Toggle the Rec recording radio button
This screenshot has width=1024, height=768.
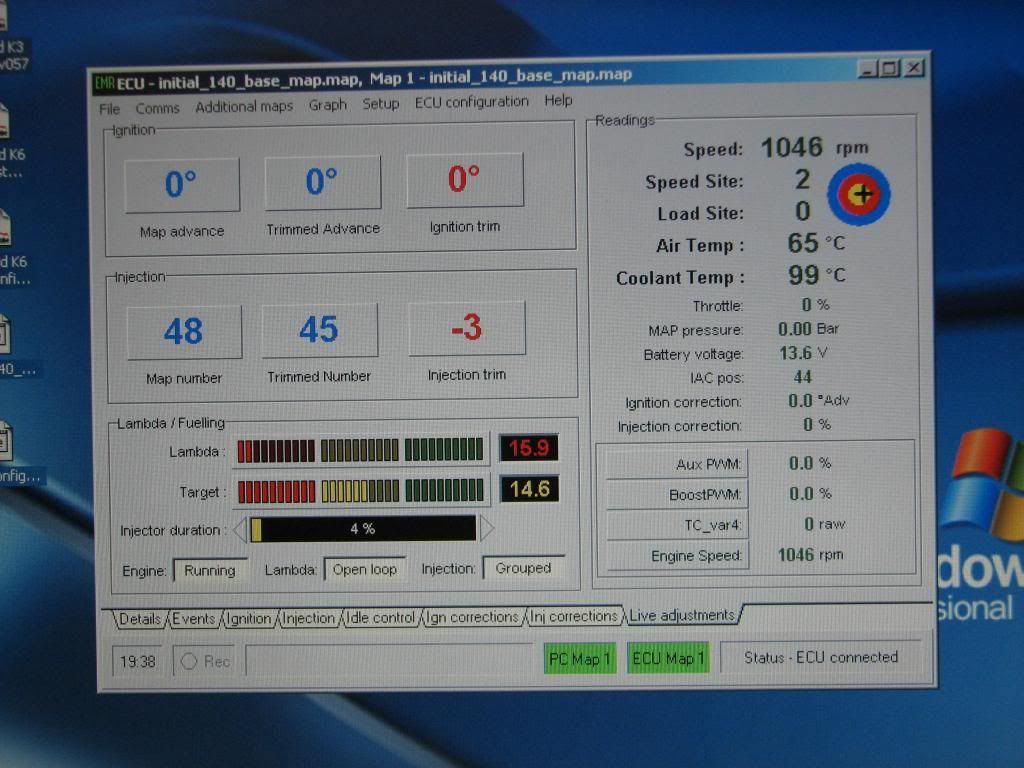point(189,662)
